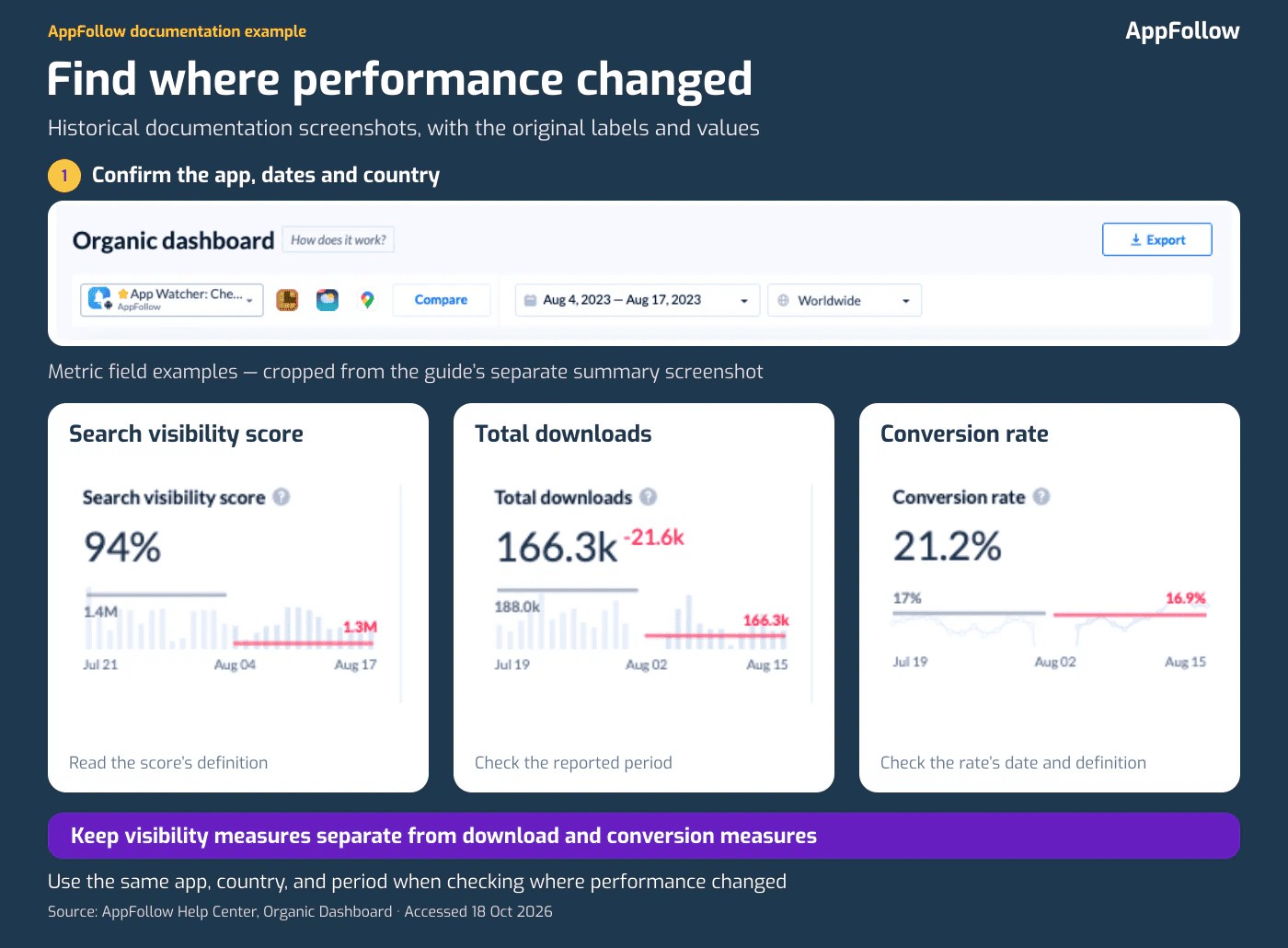
Task: Click the help icon beside Search visibility score
Action: (x=282, y=497)
